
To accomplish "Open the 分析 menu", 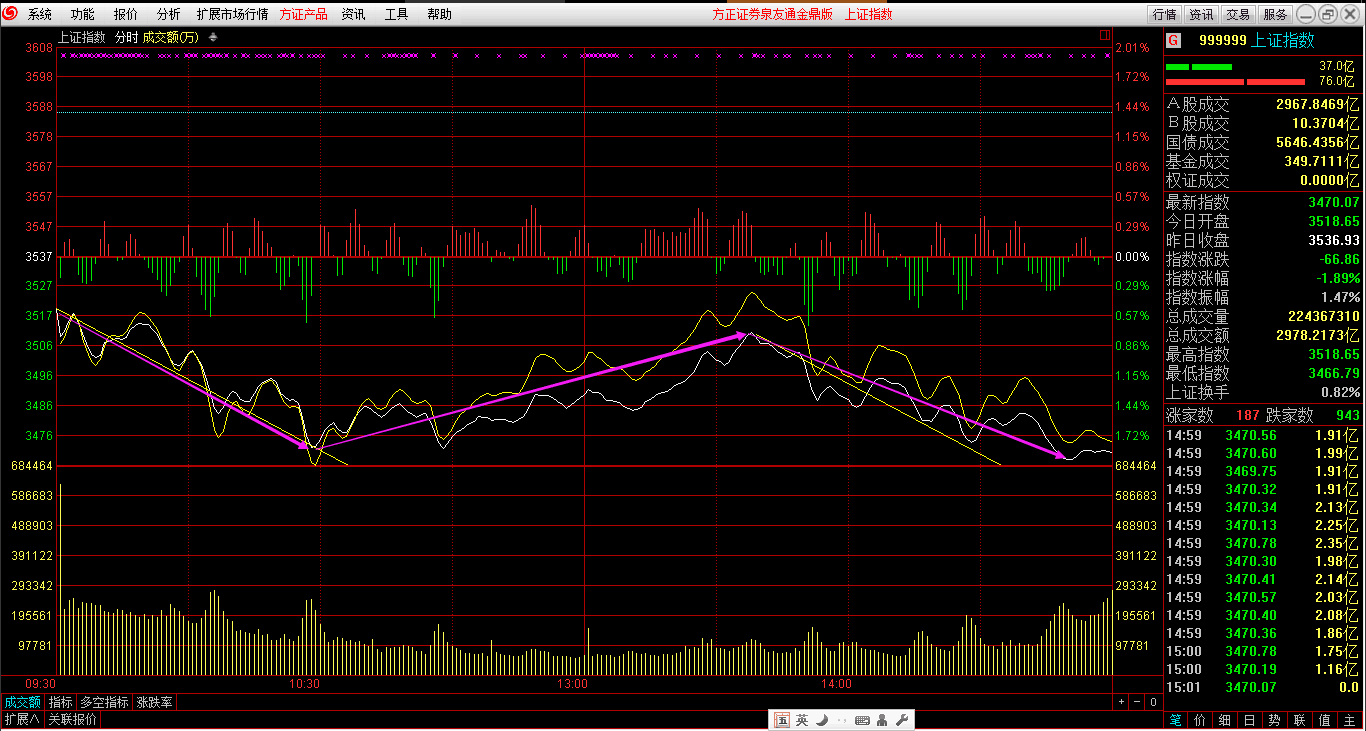I will click(x=169, y=14).
